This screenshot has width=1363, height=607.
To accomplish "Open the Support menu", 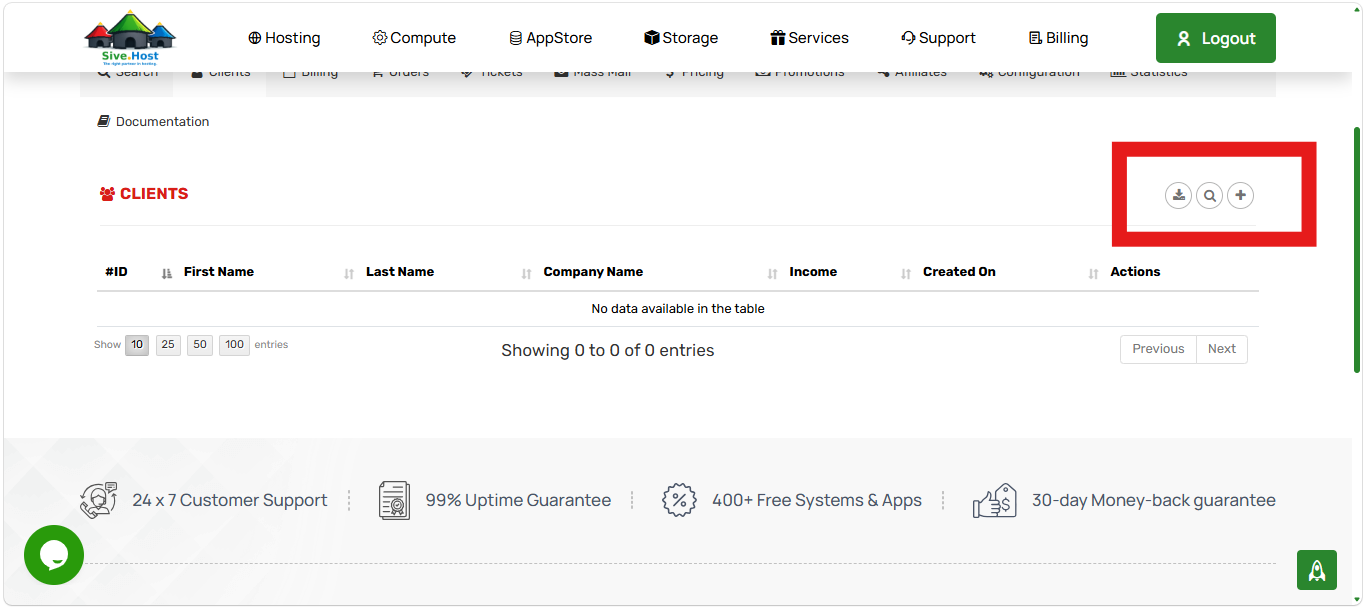I will (x=938, y=38).
